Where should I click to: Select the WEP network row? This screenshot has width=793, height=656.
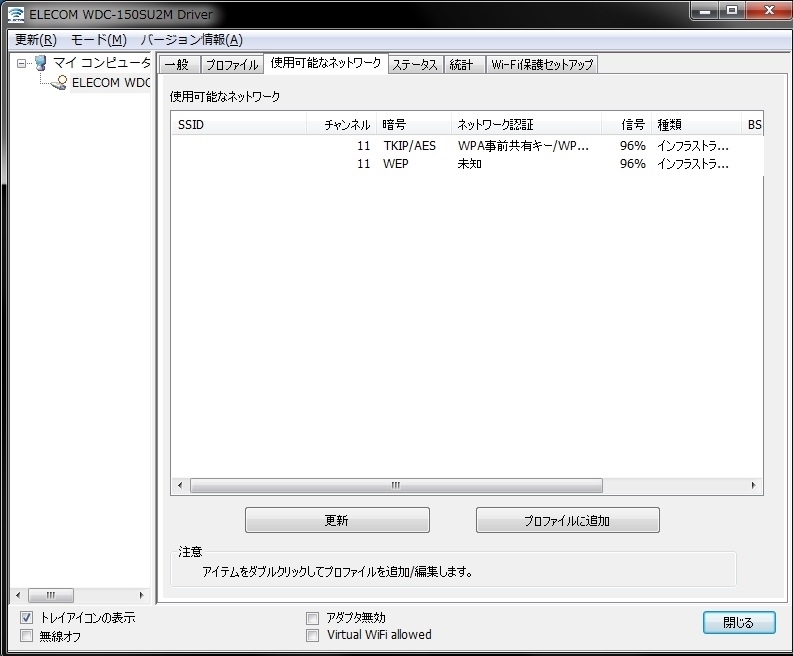click(x=467, y=164)
